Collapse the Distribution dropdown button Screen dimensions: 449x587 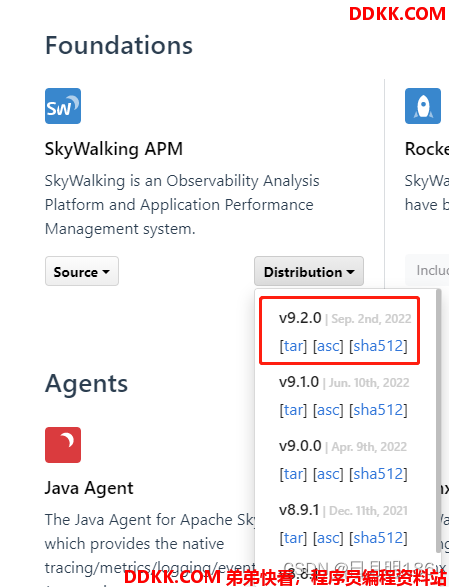tap(309, 271)
